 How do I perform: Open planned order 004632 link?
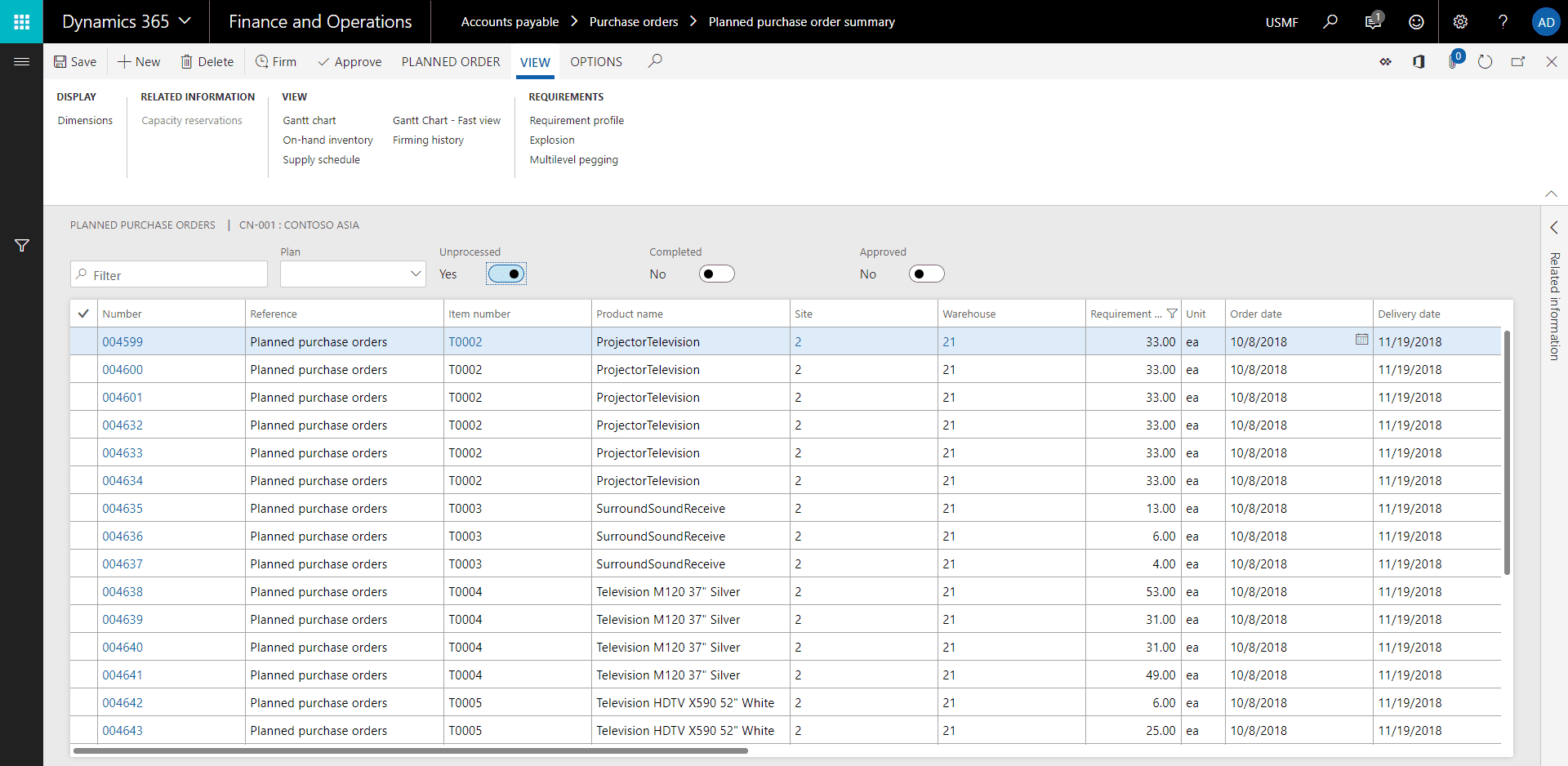(122, 425)
